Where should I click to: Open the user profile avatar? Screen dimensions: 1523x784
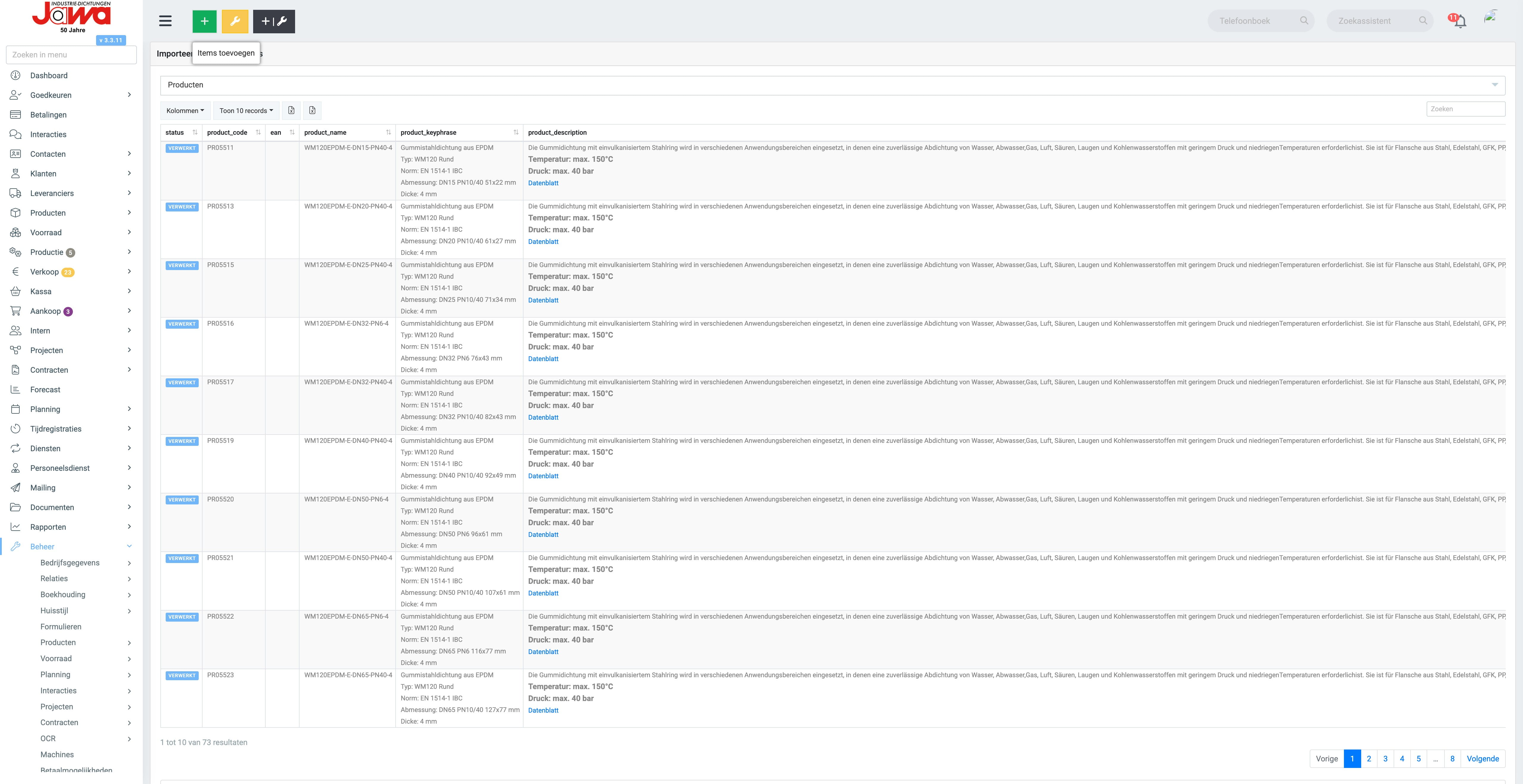[x=1491, y=18]
